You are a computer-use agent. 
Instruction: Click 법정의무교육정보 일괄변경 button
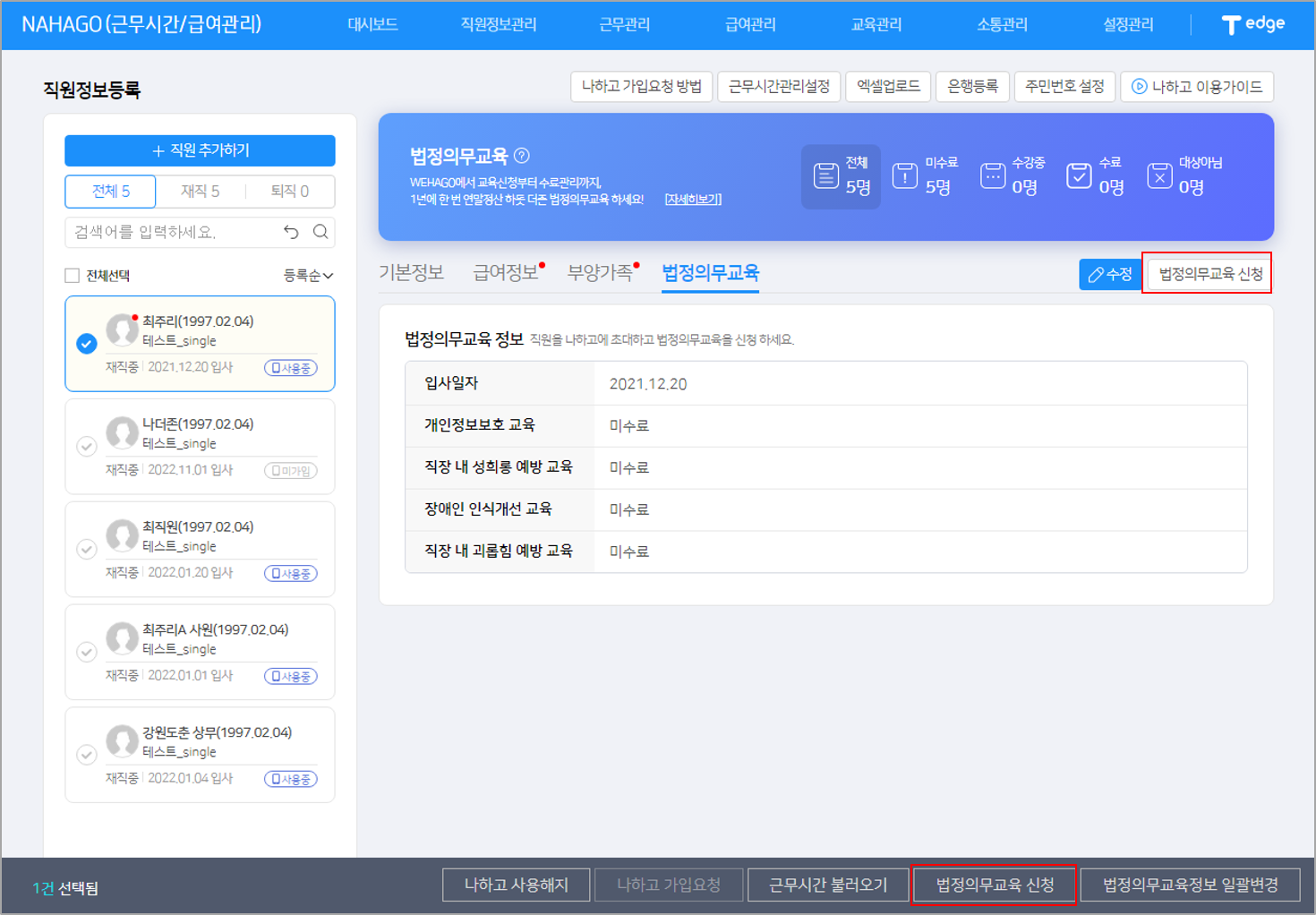[x=1191, y=885]
